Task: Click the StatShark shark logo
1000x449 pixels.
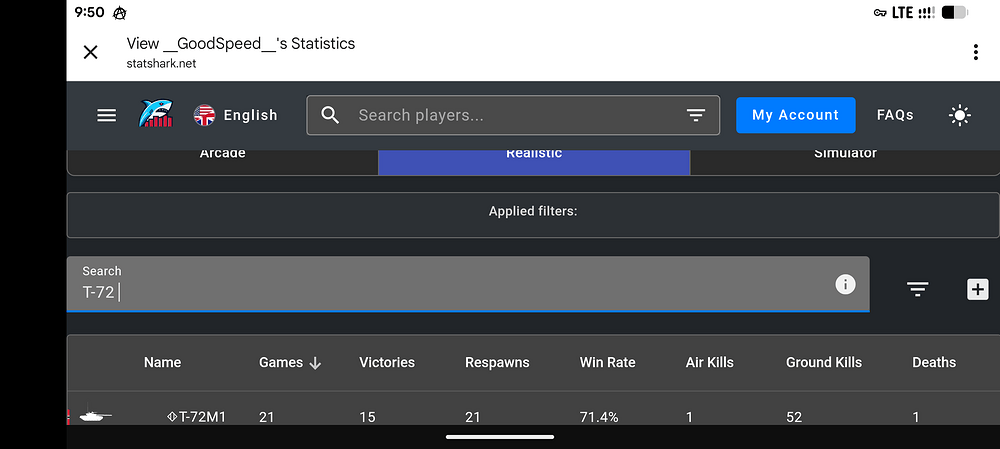Action: (x=155, y=115)
